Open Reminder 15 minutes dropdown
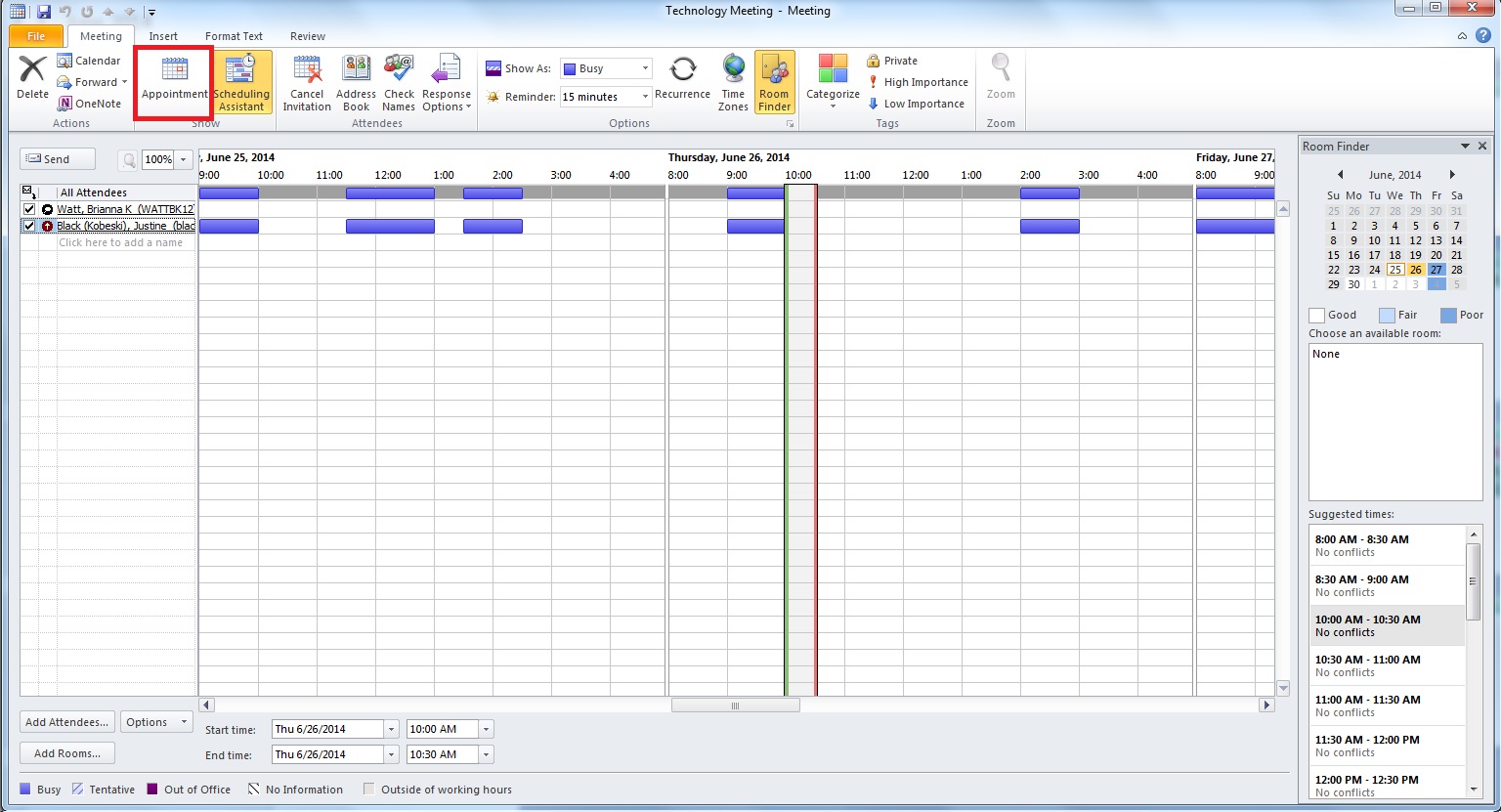Image resolution: width=1501 pixels, height=812 pixels. click(x=645, y=97)
